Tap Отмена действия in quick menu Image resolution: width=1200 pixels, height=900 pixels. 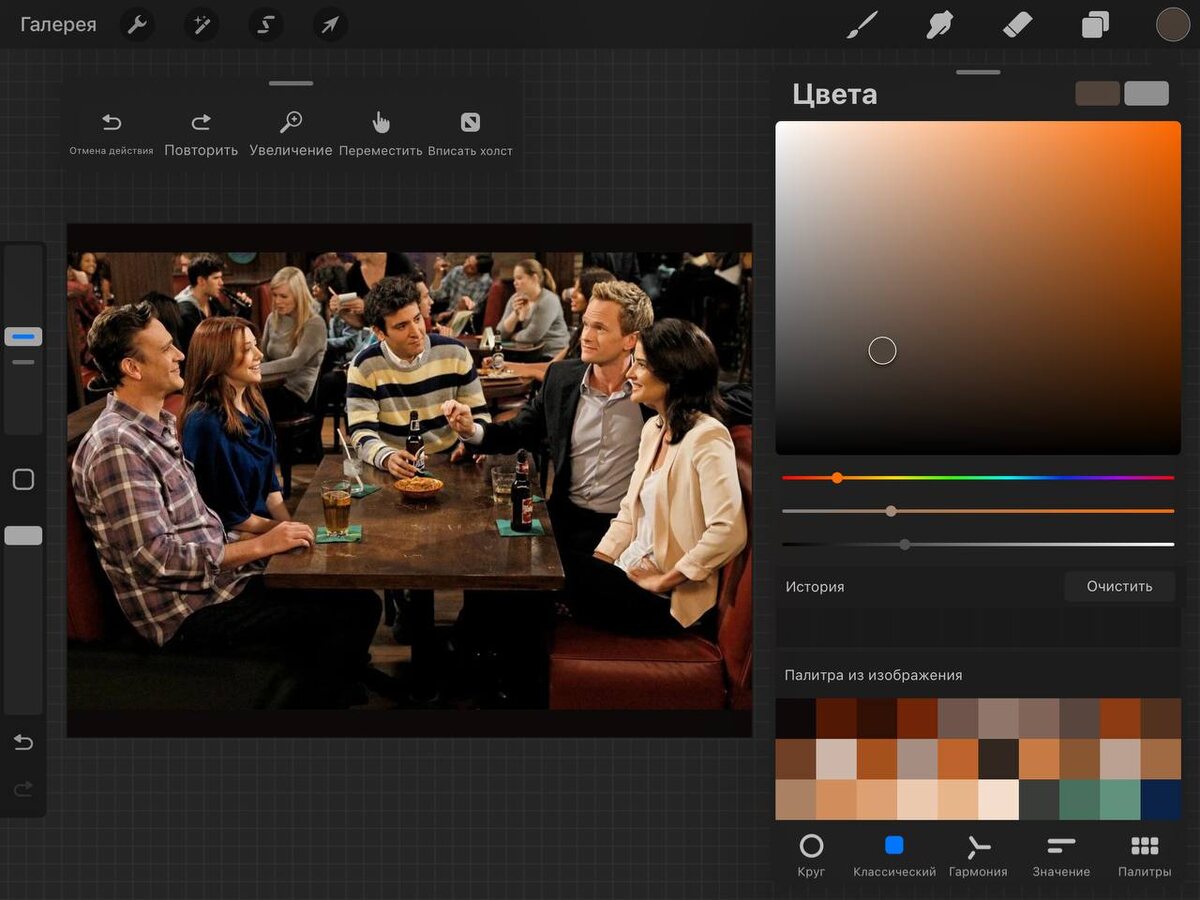[x=111, y=134]
